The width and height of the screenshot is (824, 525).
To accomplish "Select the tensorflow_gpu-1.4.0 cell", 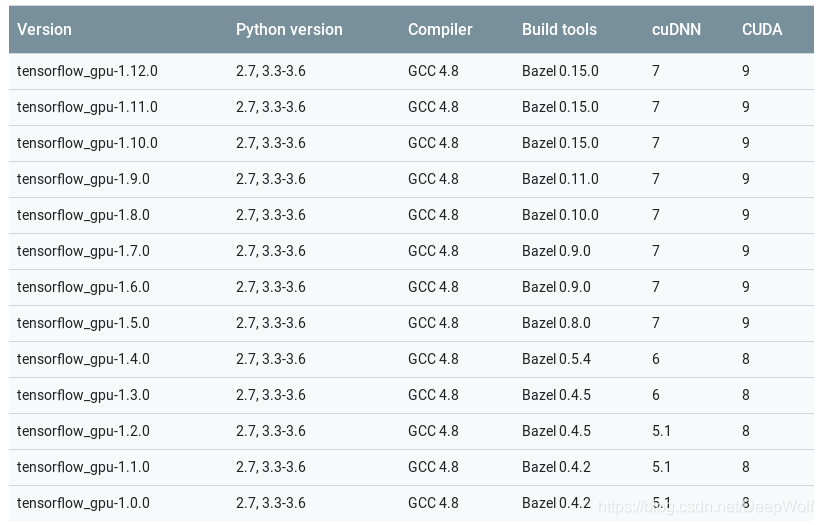I will click(83, 359).
